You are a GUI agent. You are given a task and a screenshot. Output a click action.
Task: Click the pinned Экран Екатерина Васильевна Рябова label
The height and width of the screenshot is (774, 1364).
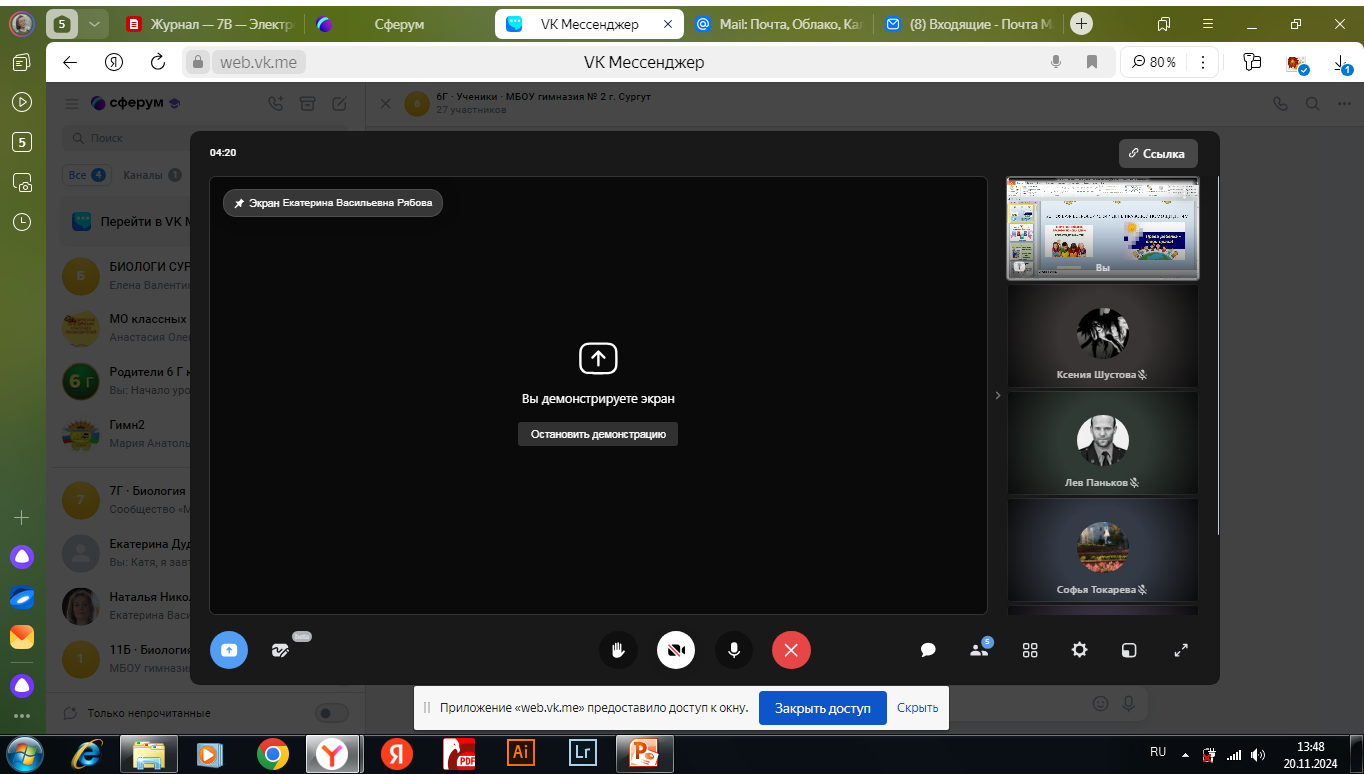tap(333, 203)
